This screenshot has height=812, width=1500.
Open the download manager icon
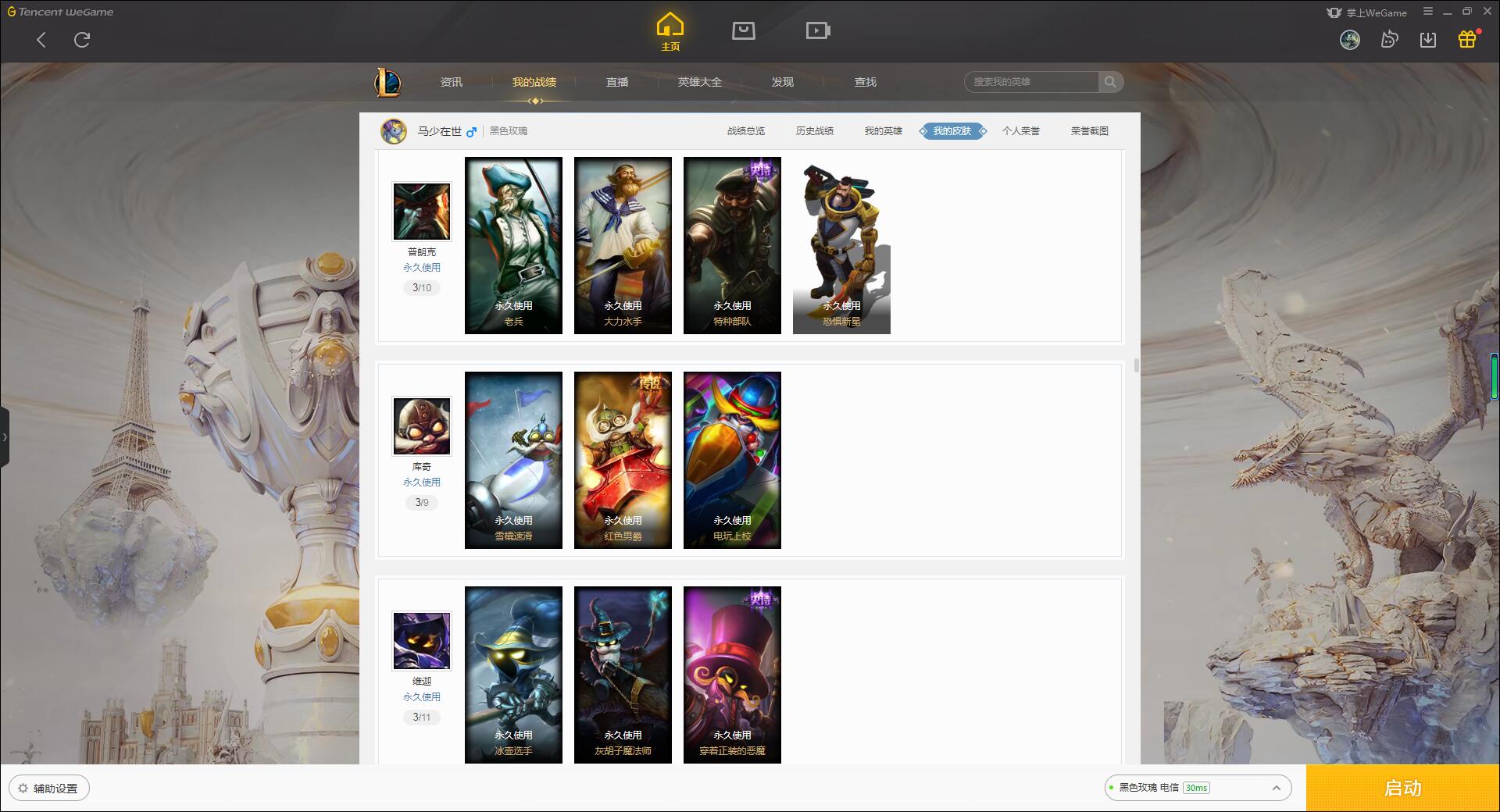click(1428, 40)
